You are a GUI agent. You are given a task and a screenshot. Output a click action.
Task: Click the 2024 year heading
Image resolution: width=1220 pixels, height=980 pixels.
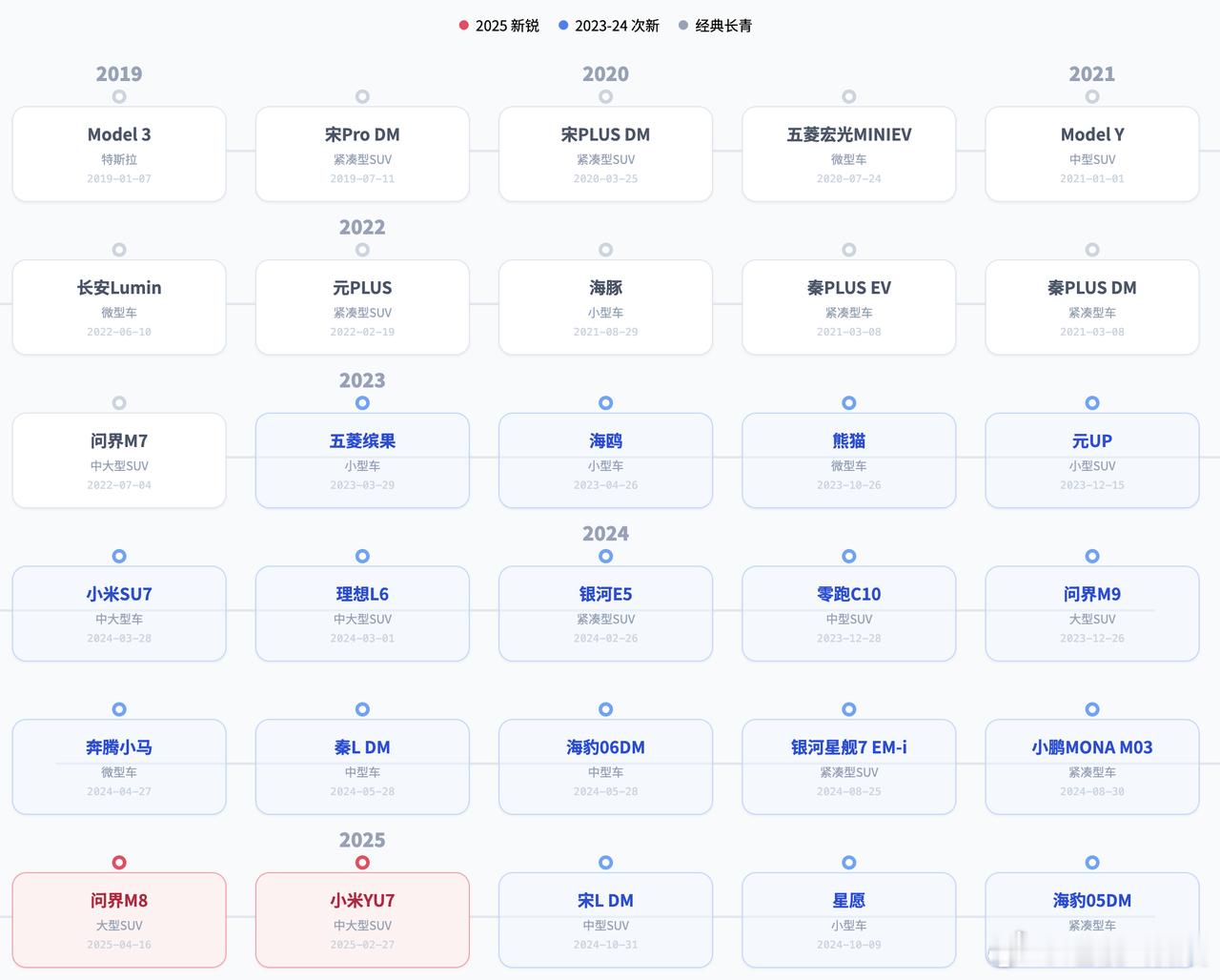[x=605, y=534]
